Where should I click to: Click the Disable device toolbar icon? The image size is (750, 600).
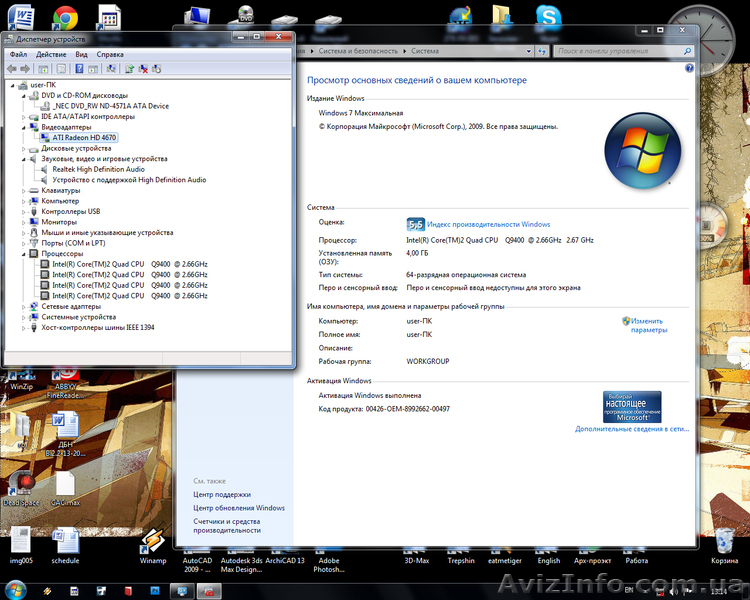[x=156, y=69]
